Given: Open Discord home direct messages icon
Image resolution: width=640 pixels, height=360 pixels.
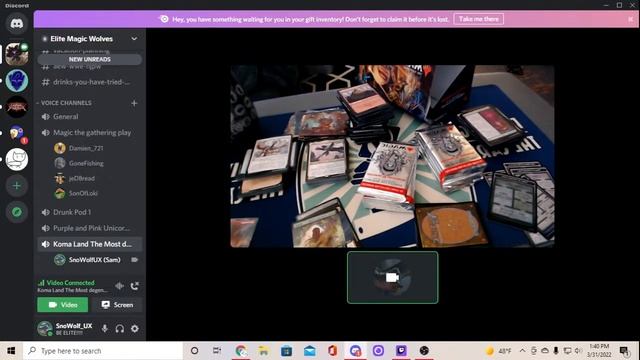Looking at the screenshot, I should pyautogui.click(x=16, y=24).
